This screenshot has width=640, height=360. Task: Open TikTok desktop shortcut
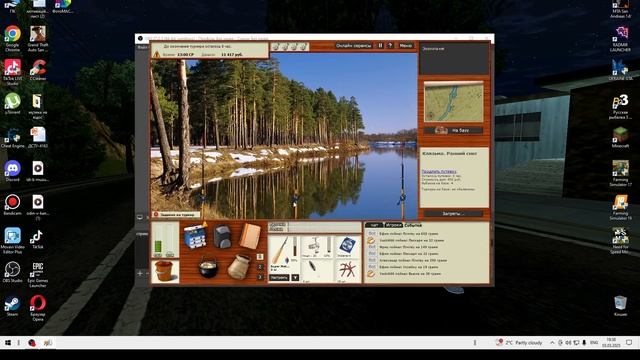click(x=37, y=239)
